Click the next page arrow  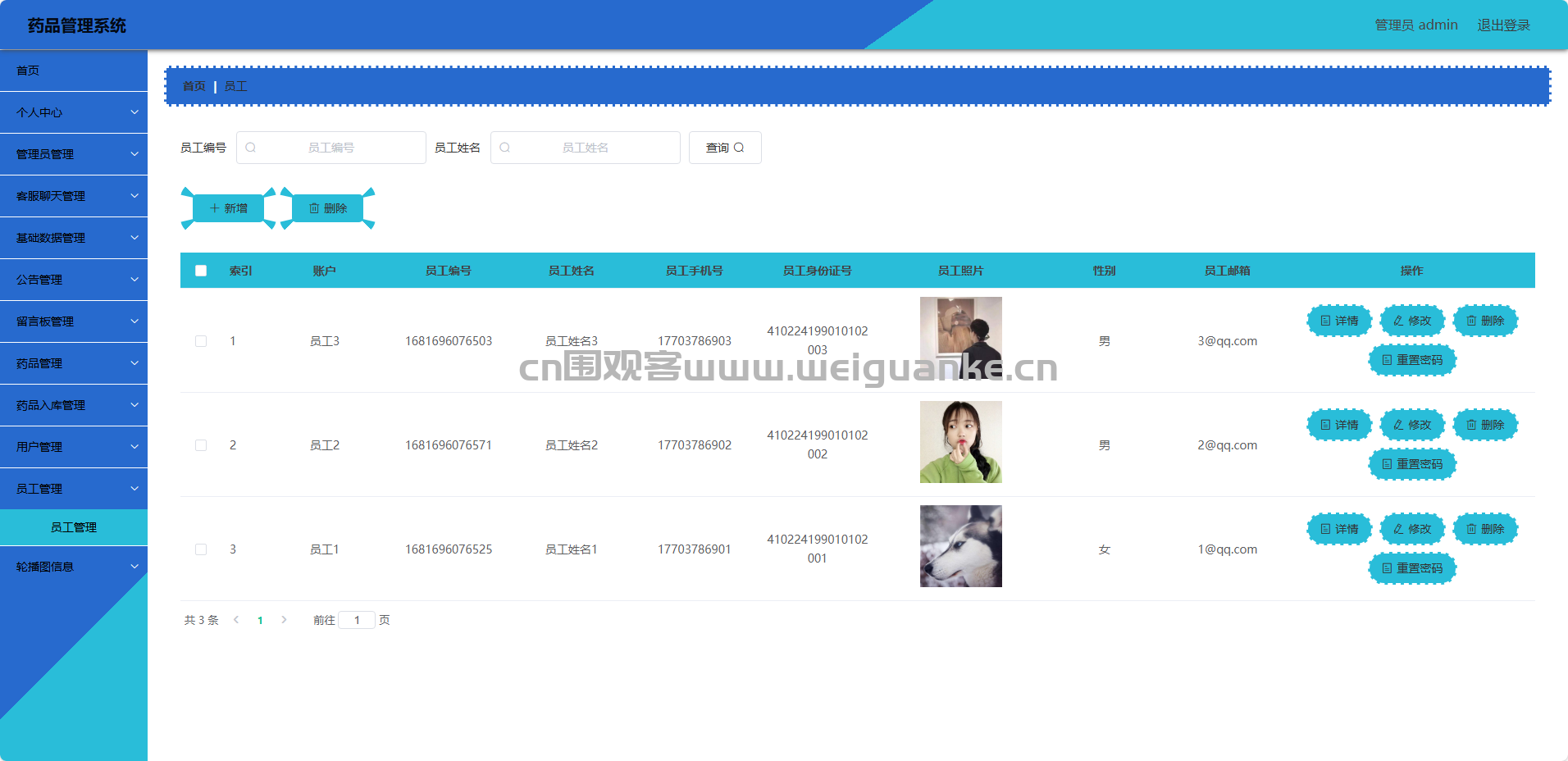click(284, 620)
